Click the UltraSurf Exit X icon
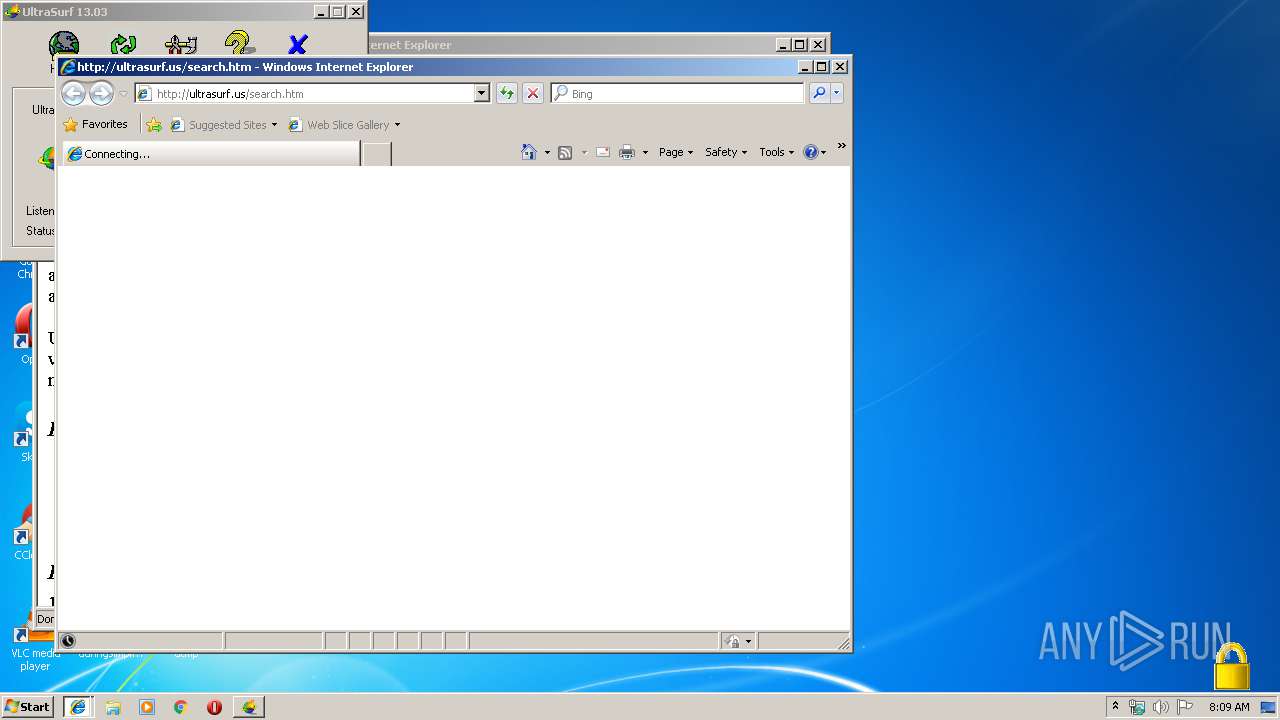This screenshot has width=1280, height=720. point(297,44)
